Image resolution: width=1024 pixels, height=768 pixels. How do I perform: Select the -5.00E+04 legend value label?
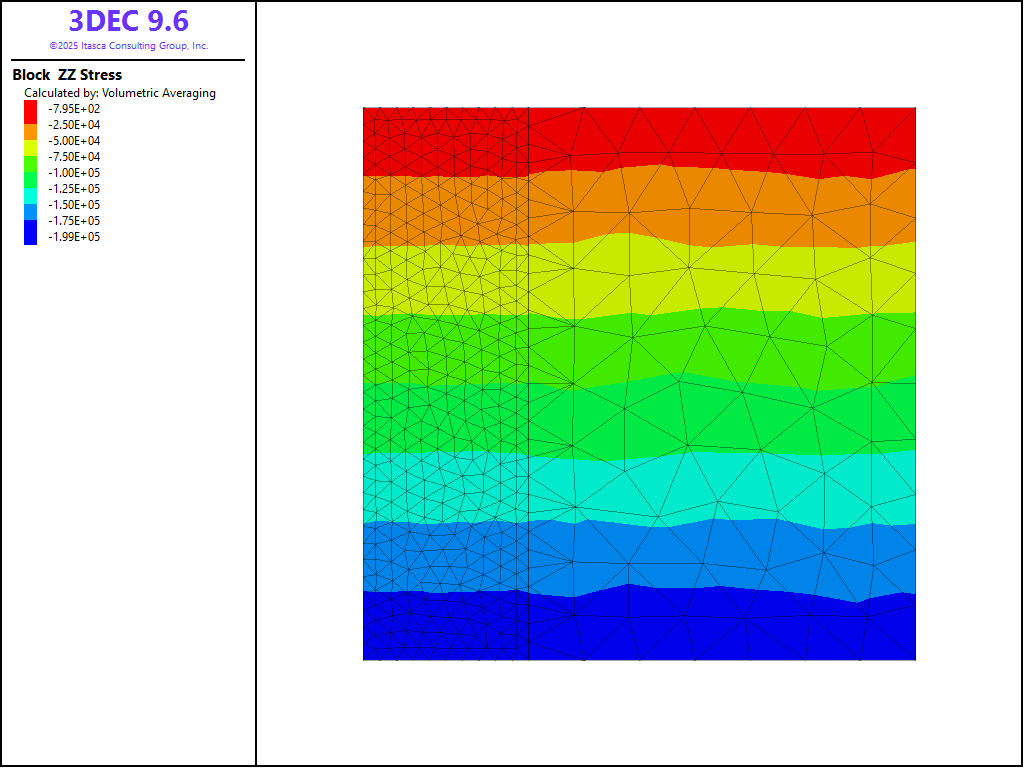tap(74, 141)
